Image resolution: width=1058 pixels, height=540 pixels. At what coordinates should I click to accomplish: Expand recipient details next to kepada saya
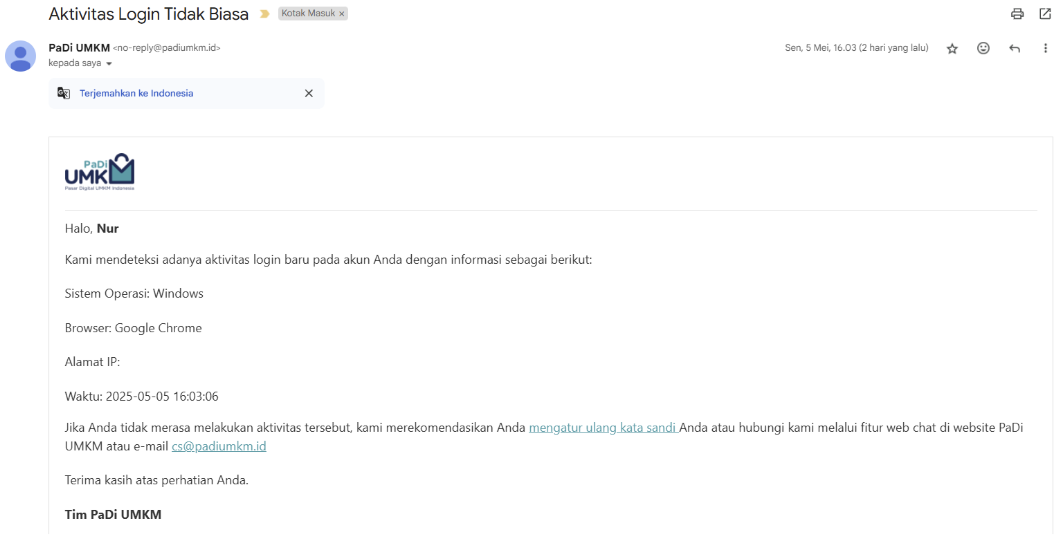[x=109, y=63]
